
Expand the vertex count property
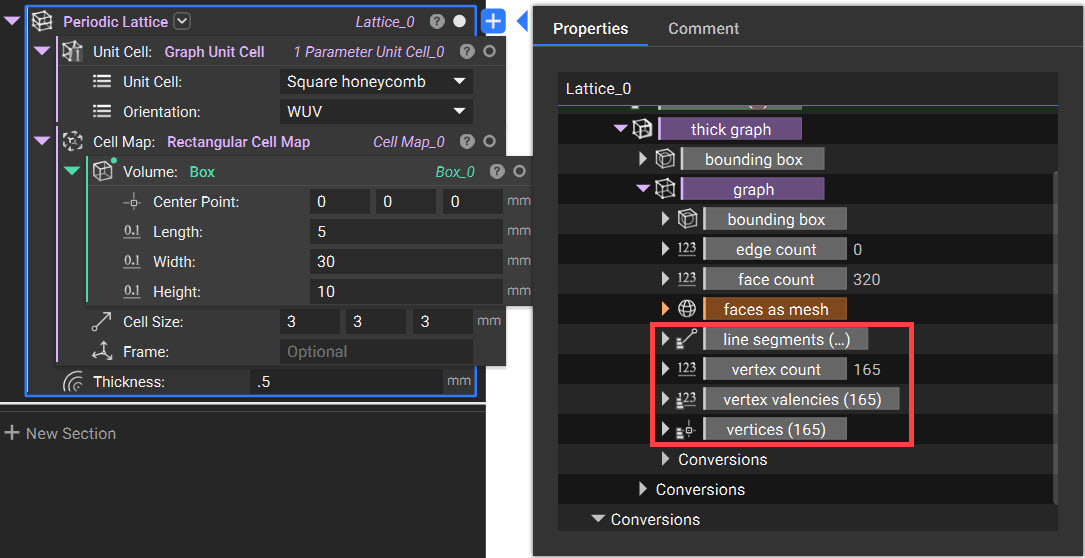[x=666, y=369]
